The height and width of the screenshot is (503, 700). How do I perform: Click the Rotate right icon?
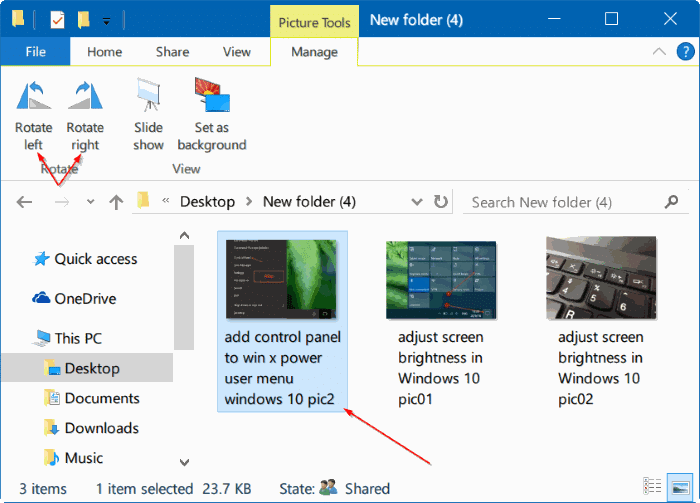(85, 95)
